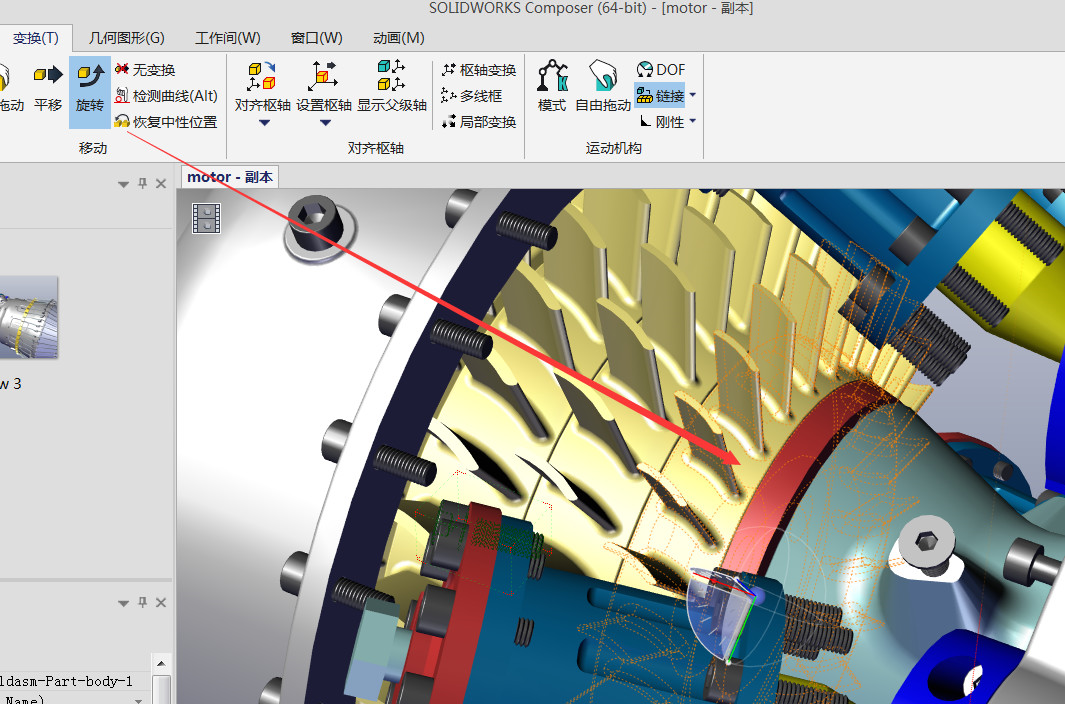The image size is (1065, 704).
Task: Open the 动画(M) ribbon tab
Action: 398,38
